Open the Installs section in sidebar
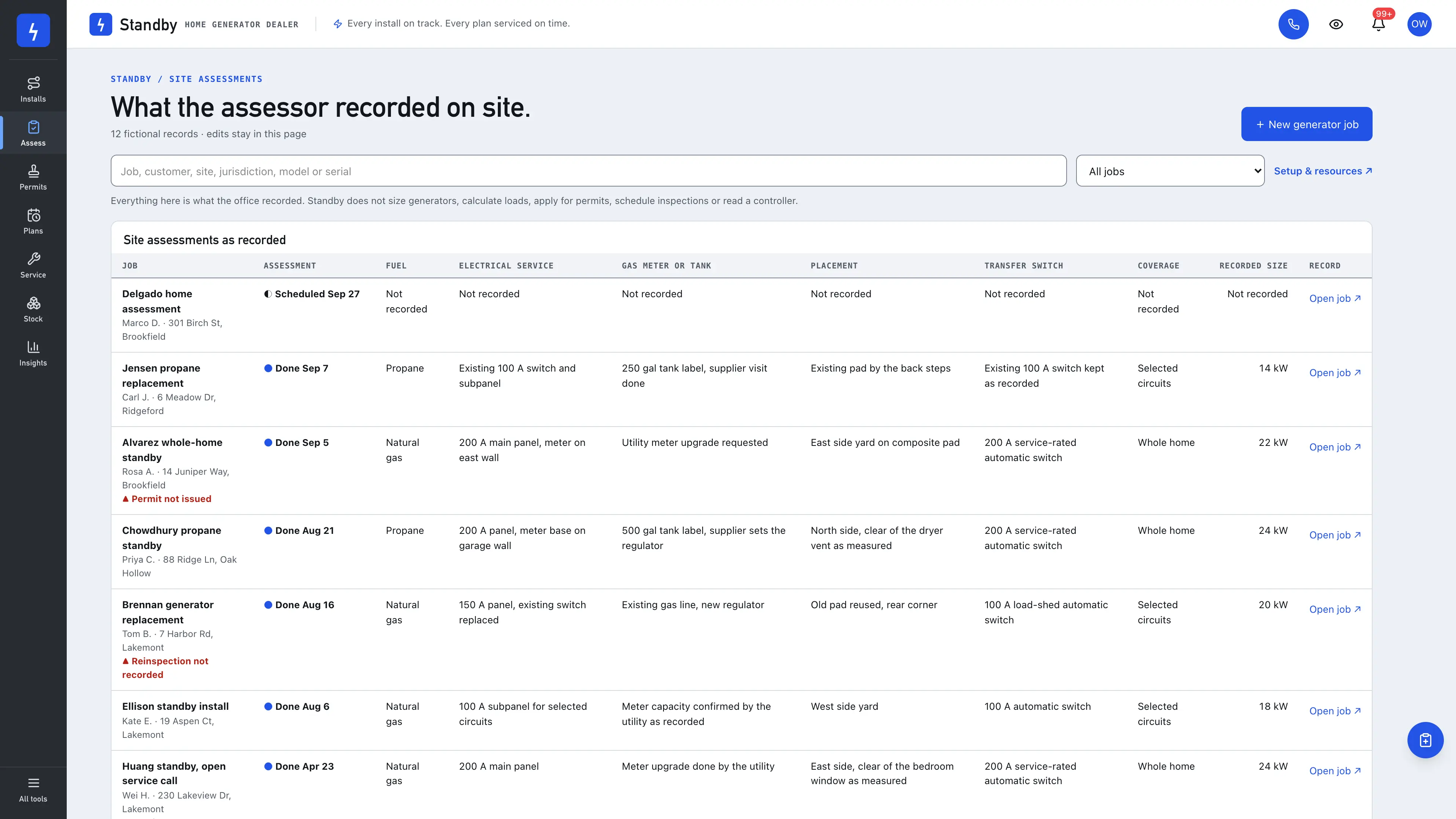Screen dimensions: 1456x819 pos(33,89)
